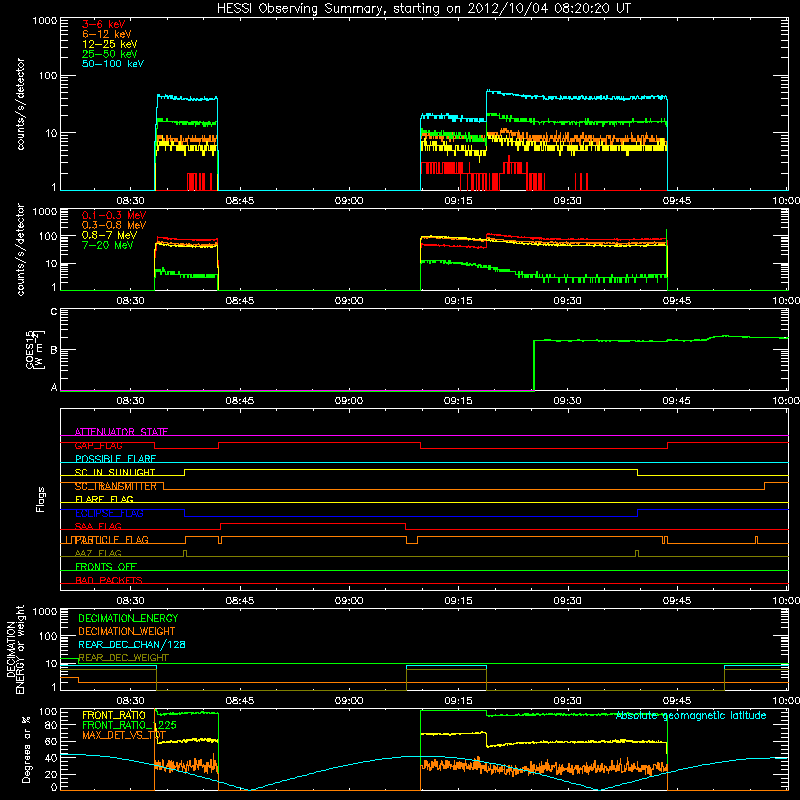
Task: Click the GOES15 axis label
Action: [35, 350]
